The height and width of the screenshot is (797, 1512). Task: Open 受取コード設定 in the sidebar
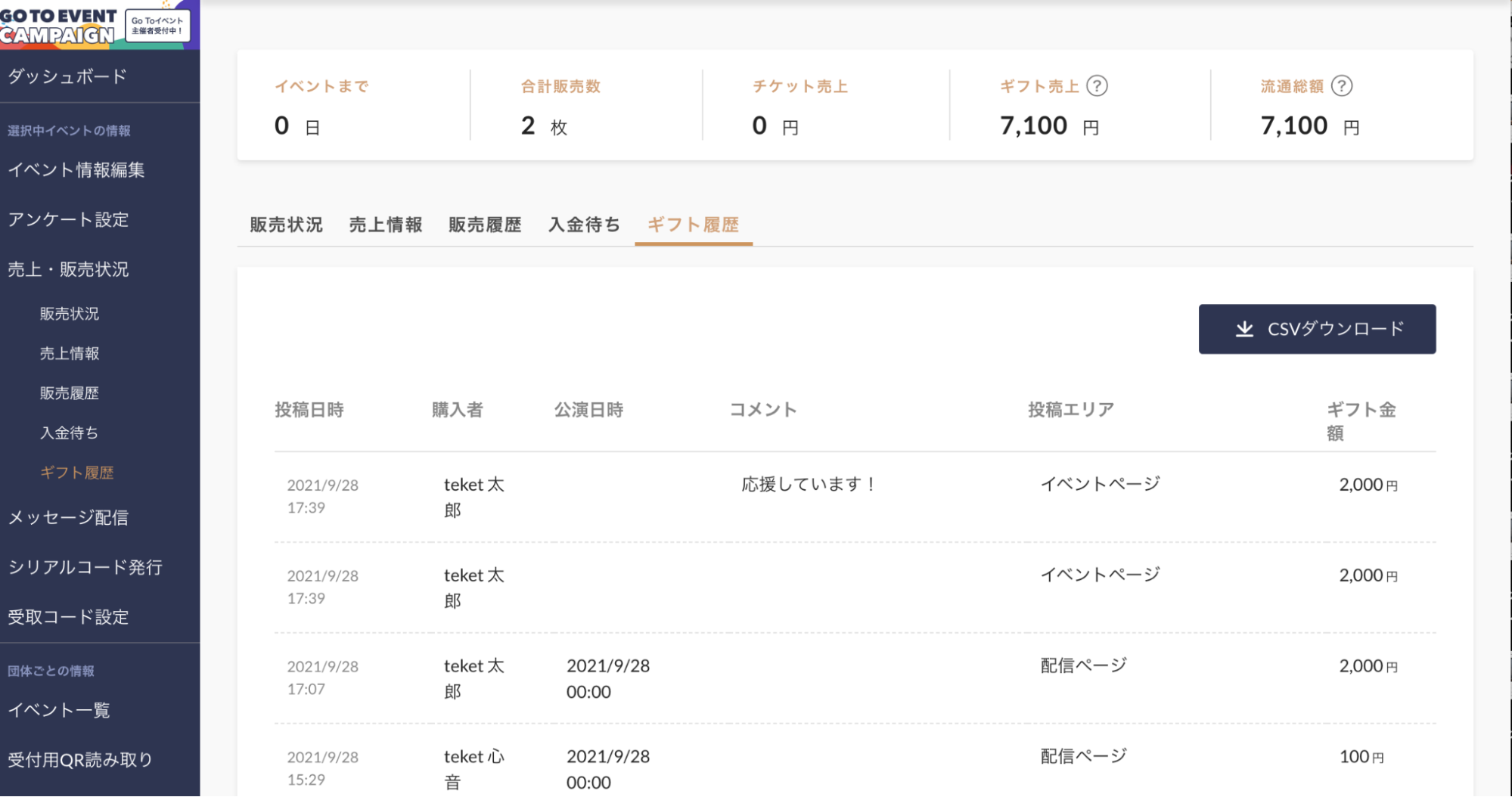pos(68,617)
